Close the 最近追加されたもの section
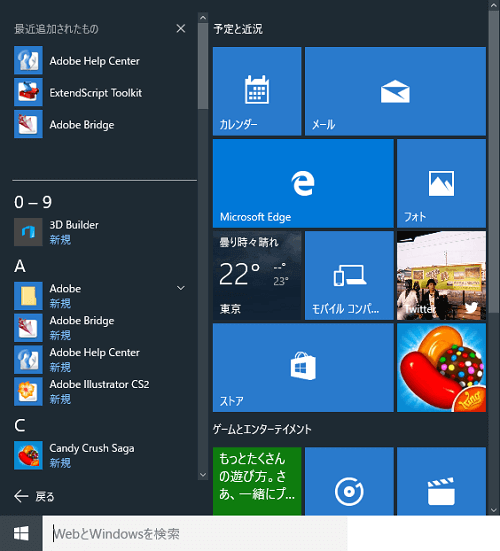The width and height of the screenshot is (500, 551). tap(181, 28)
